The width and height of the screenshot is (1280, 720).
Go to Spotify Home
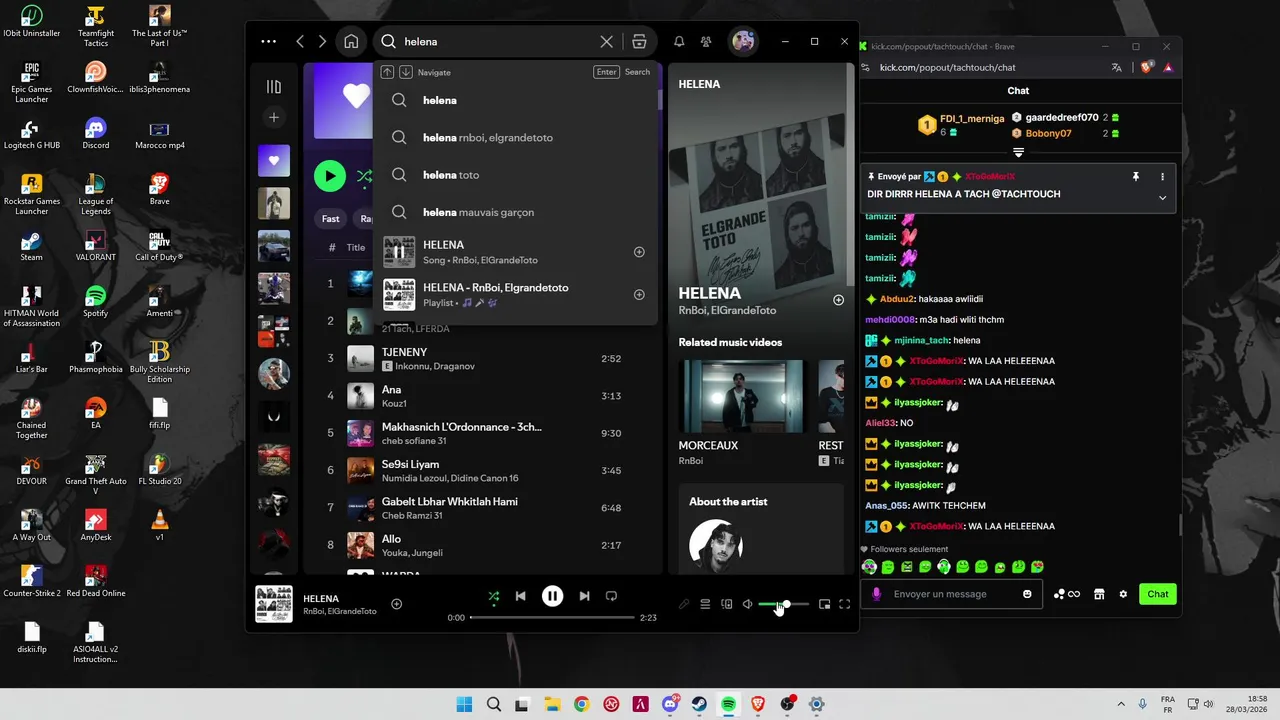coord(351,42)
